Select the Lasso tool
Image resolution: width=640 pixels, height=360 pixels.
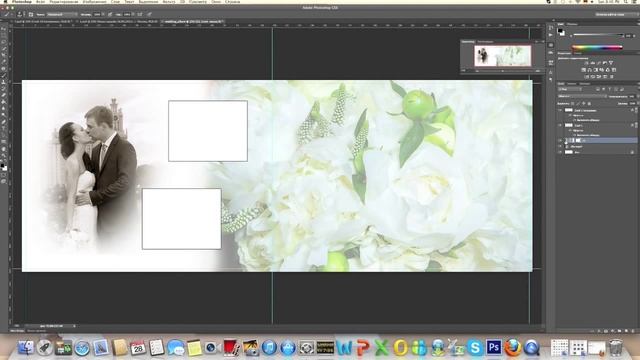click(x=4, y=42)
